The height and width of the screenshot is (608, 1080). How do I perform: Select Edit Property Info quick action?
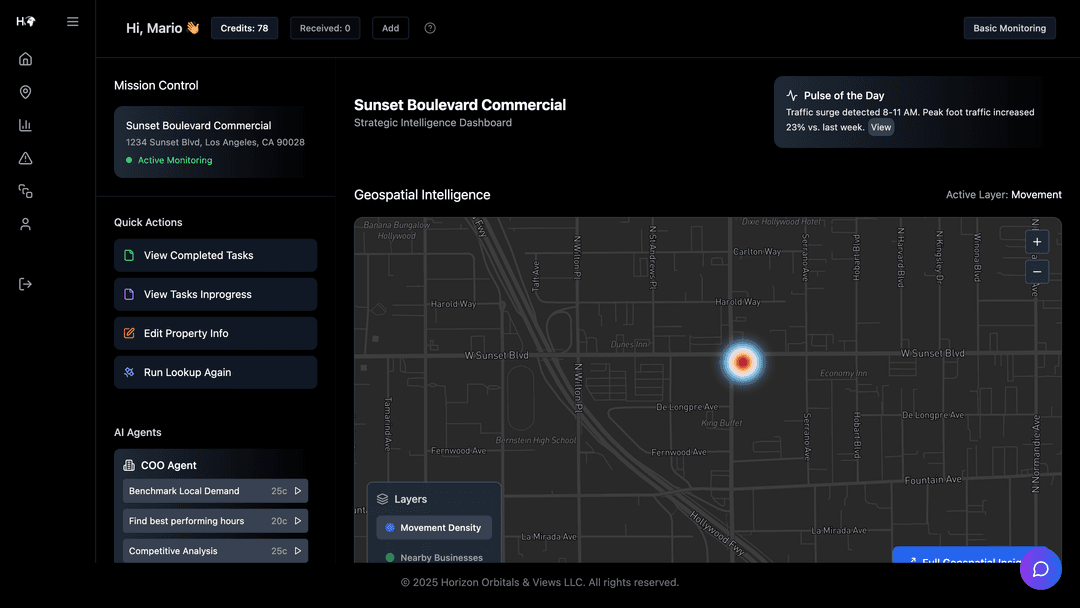(x=215, y=333)
